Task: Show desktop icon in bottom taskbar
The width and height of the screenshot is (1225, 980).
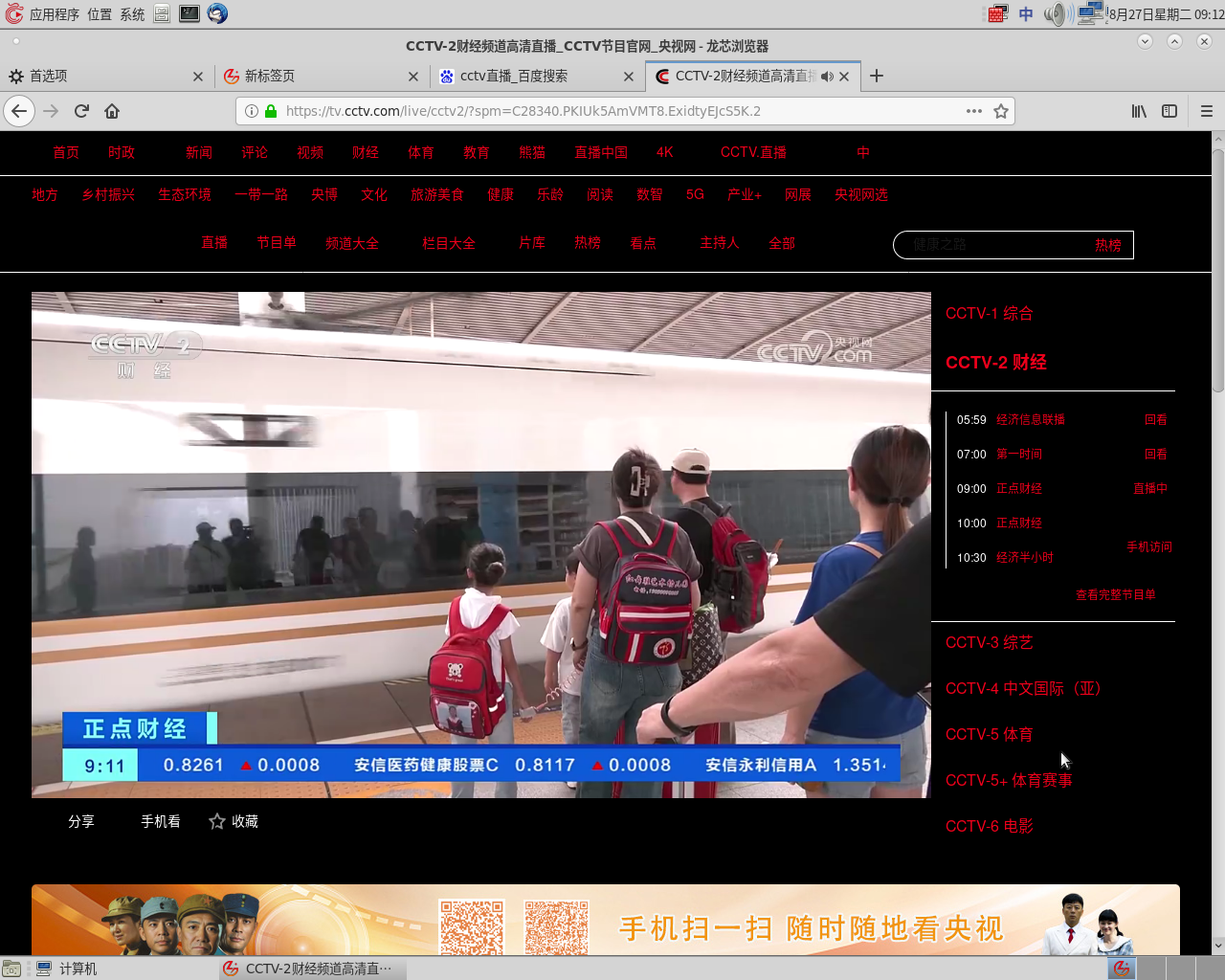Action: pyautogui.click(x=11, y=969)
